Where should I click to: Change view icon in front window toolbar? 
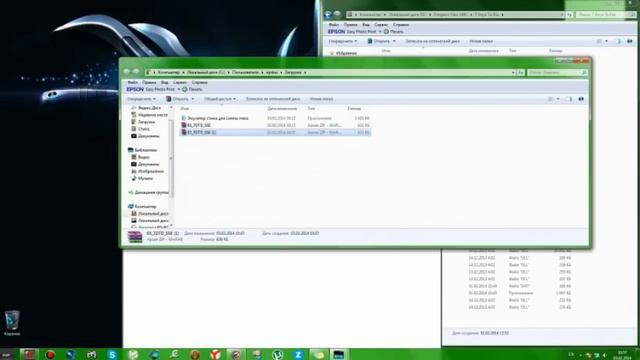click(x=551, y=99)
